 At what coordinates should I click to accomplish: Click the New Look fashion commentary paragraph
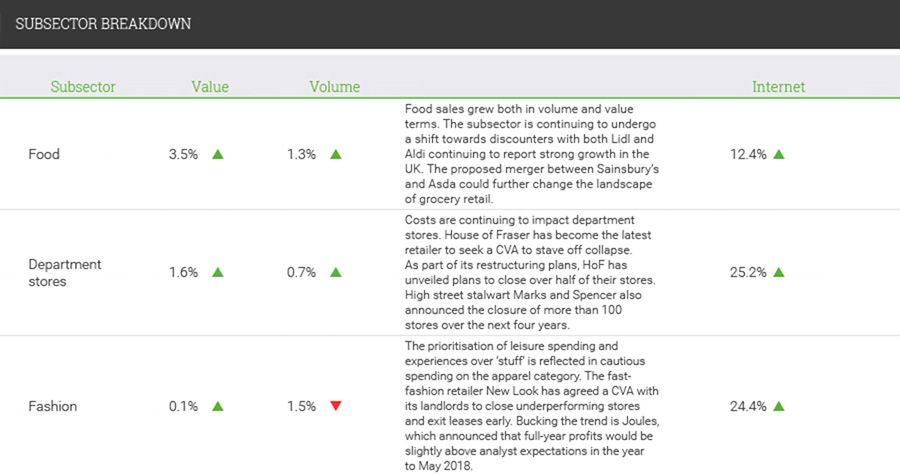[x=532, y=406]
